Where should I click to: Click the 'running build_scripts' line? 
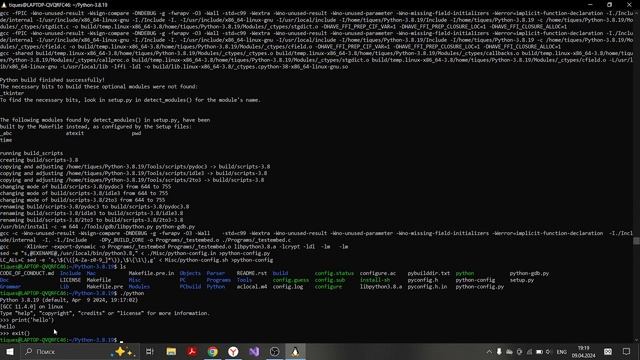[x=31, y=153]
